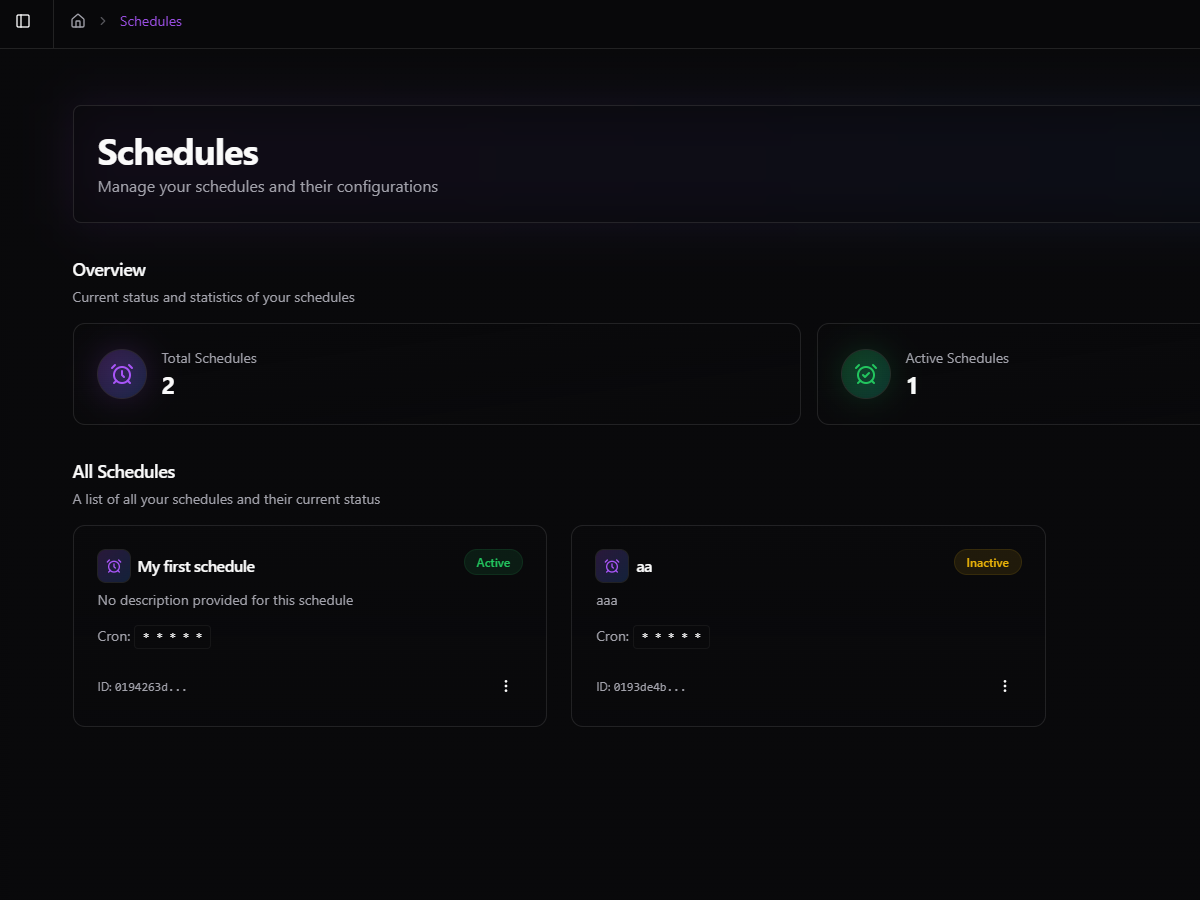Click cron expression on My first schedule

coord(173,637)
